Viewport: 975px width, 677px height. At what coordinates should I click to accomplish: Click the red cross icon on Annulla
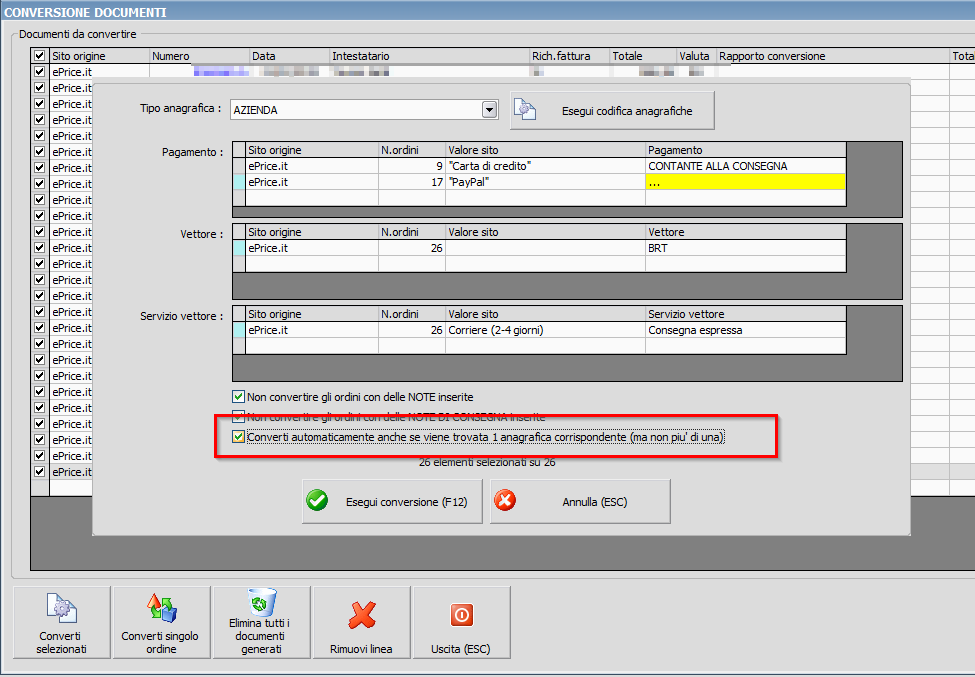[505, 500]
